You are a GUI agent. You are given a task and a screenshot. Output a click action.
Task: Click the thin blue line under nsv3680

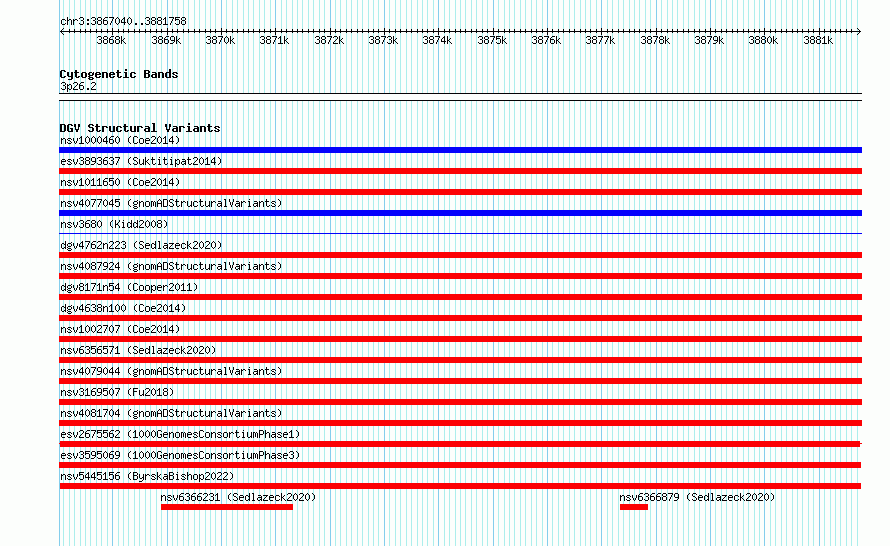pyautogui.click(x=460, y=233)
